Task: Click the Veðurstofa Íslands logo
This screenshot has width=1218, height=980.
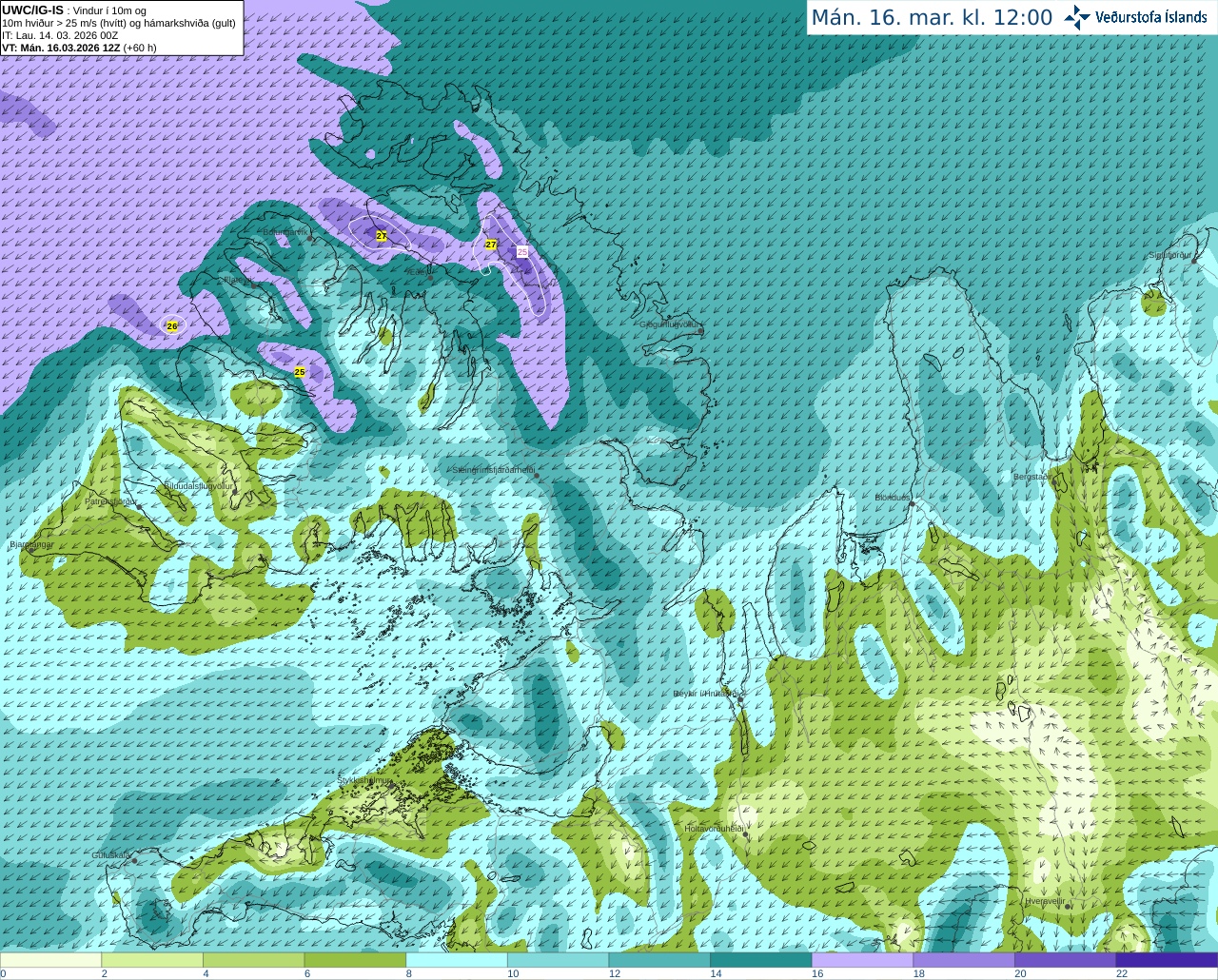Action: click(x=1135, y=17)
